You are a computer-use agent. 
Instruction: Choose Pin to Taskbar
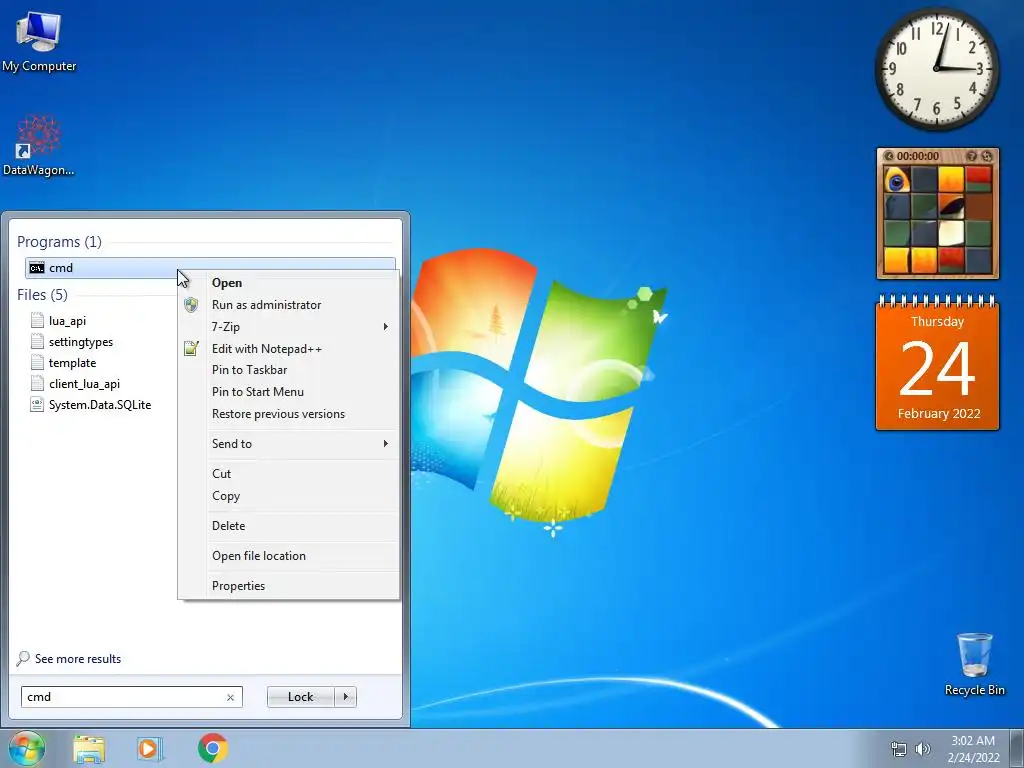pos(289,370)
